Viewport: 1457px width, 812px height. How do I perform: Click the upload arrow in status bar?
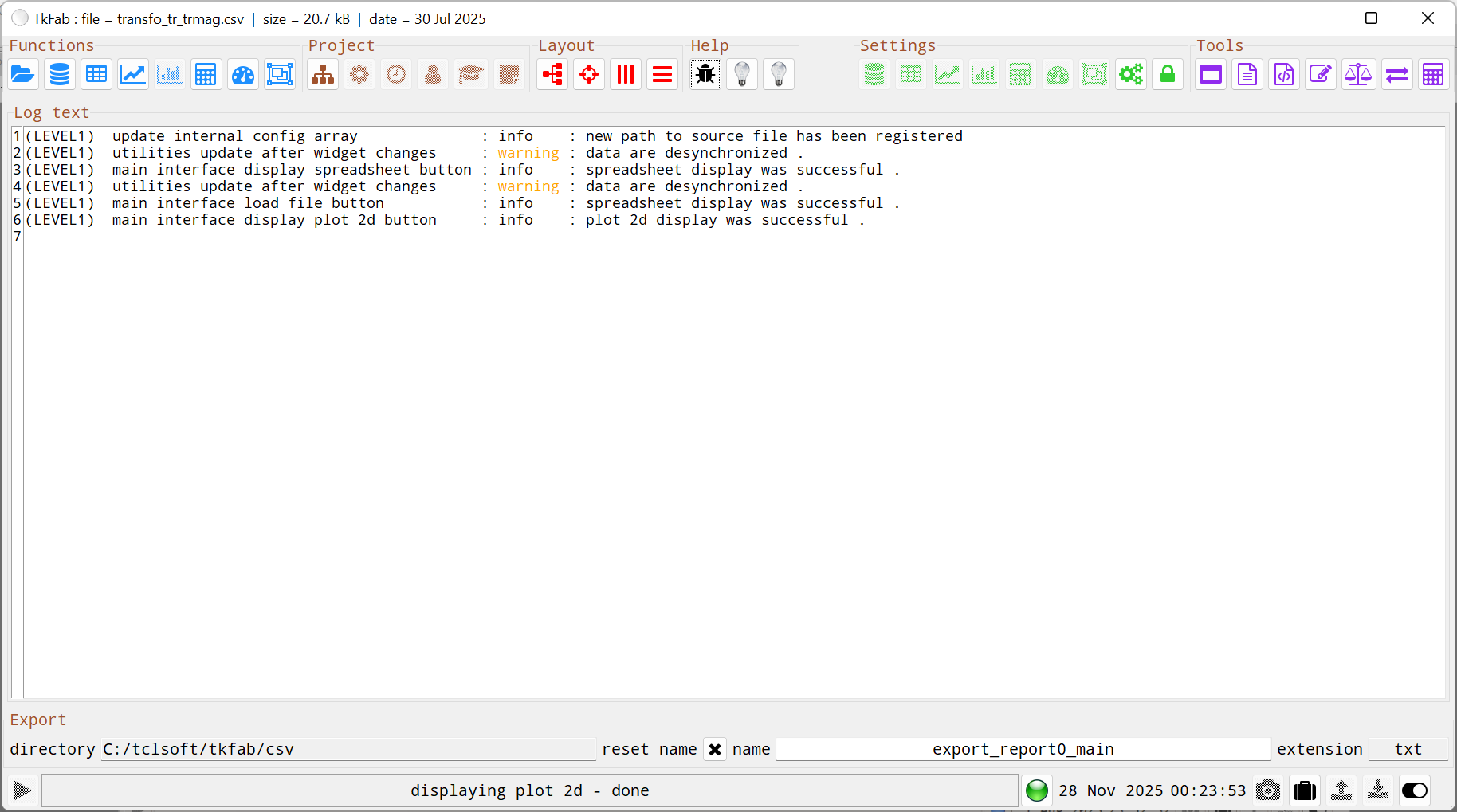pos(1341,790)
